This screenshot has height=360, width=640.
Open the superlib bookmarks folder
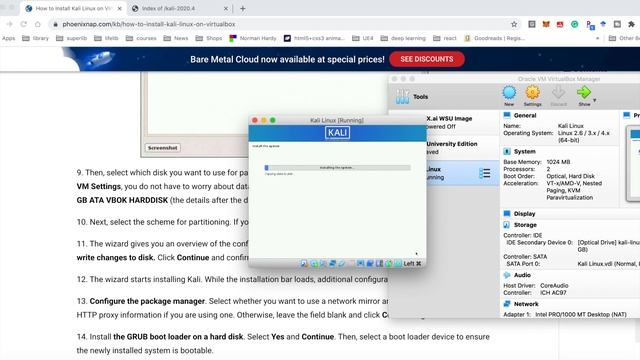pos(72,38)
